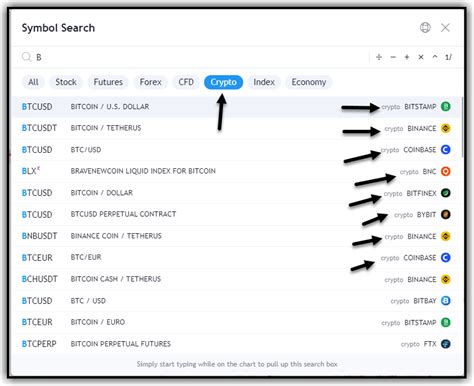Choose BNBUSDT Binance Coin result

[236, 236]
